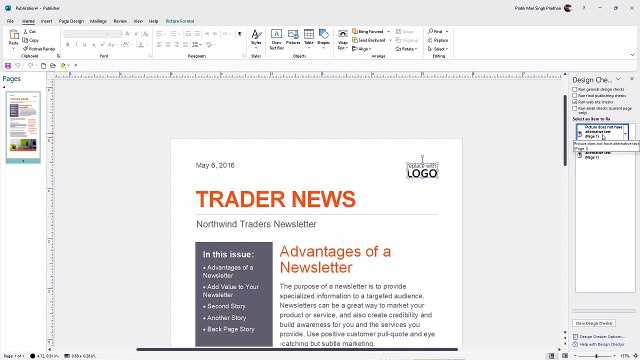Toggle Italic formatting
Viewport: 640px width, 360px height.
(76, 44)
